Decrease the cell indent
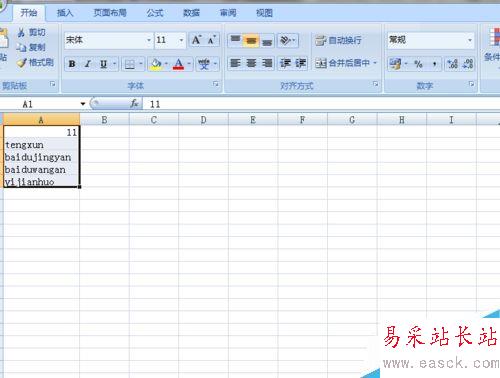This screenshot has height=378, width=500. click(x=285, y=63)
